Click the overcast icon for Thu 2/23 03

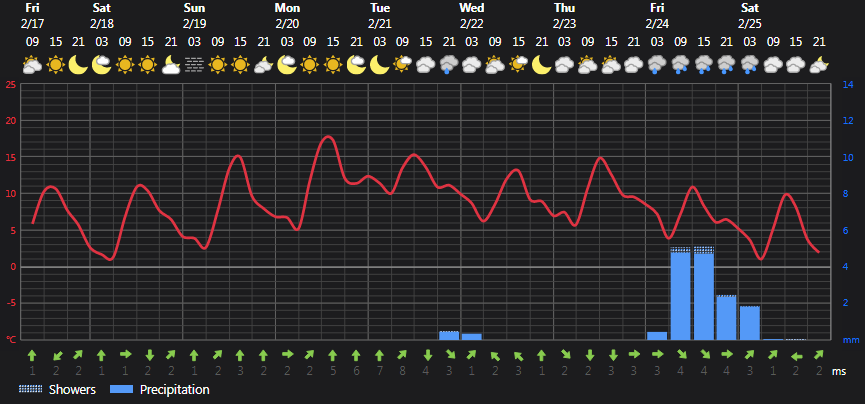click(565, 65)
